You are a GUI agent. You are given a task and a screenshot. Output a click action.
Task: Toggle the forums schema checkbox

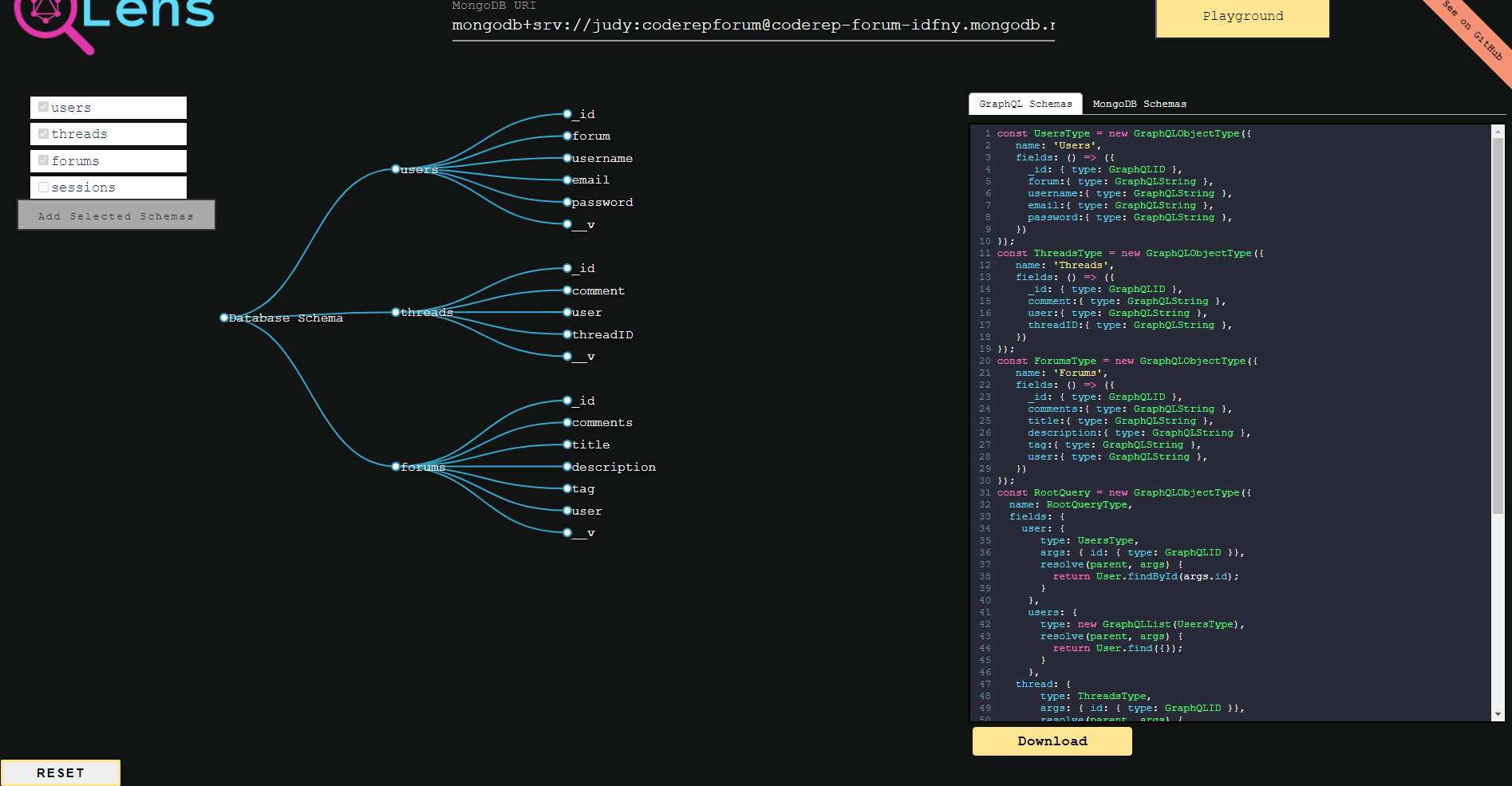click(43, 160)
